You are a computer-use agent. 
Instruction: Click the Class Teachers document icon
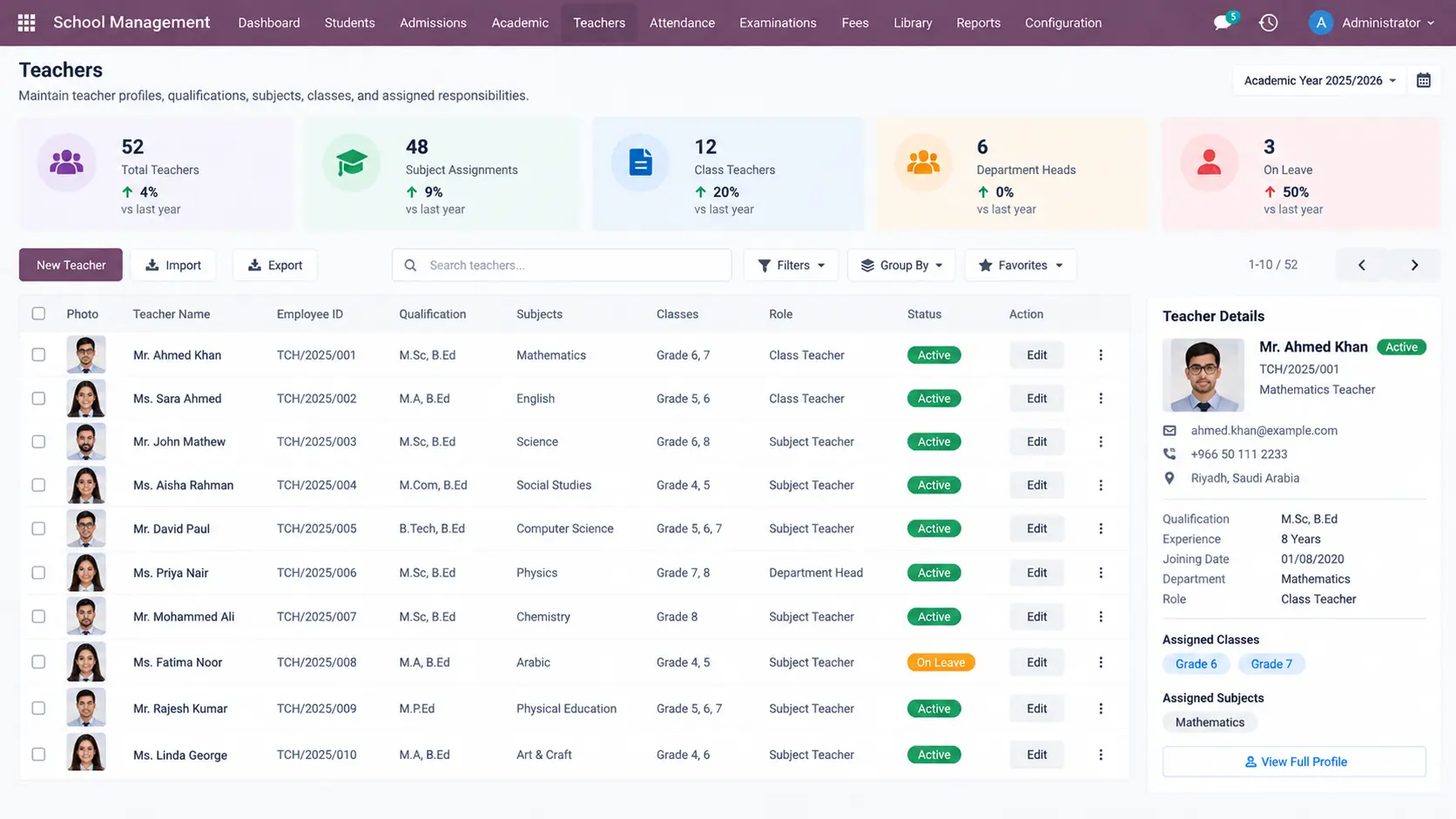pyautogui.click(x=641, y=162)
